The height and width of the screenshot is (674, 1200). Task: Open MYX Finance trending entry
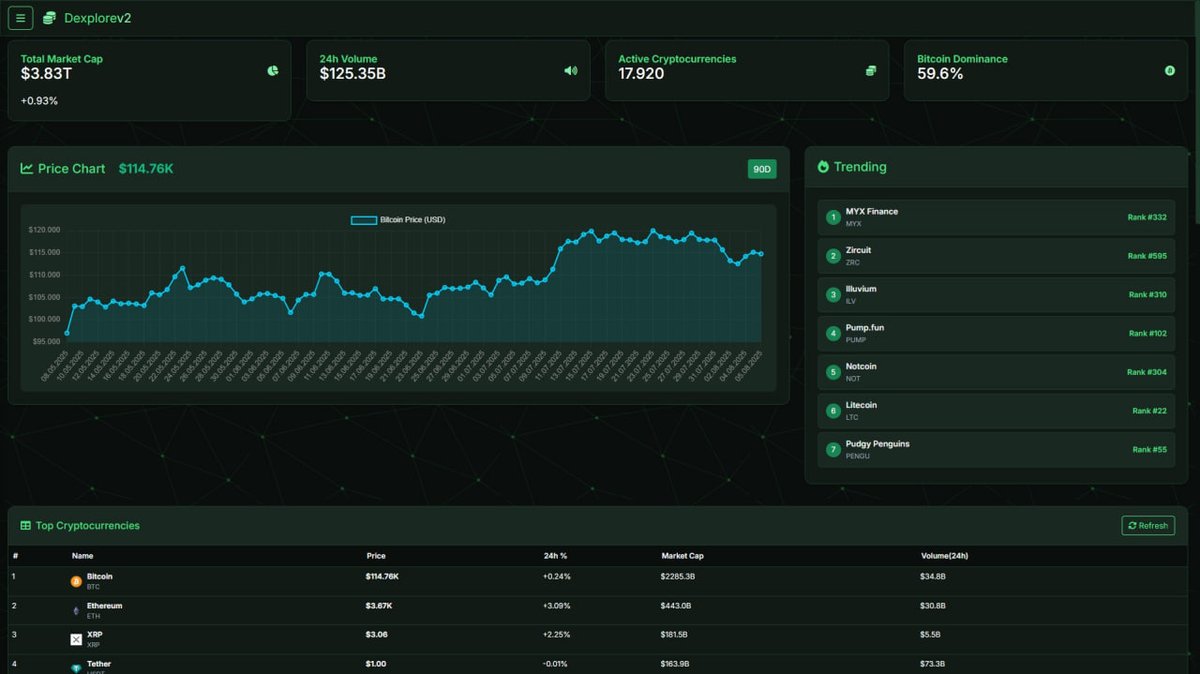point(996,217)
